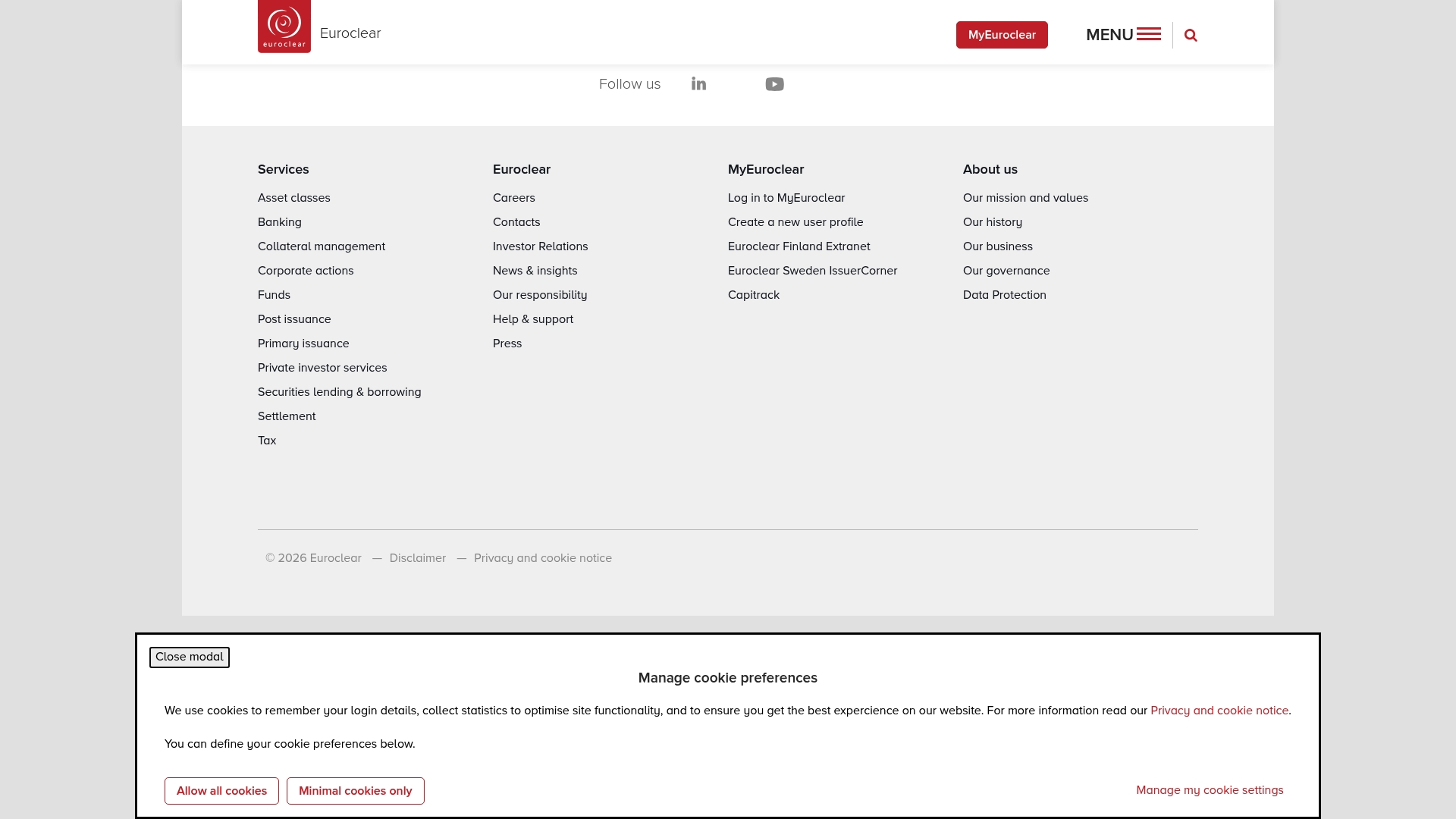Visit the YouTube follow icon
This screenshot has width=1456, height=819.
(774, 84)
